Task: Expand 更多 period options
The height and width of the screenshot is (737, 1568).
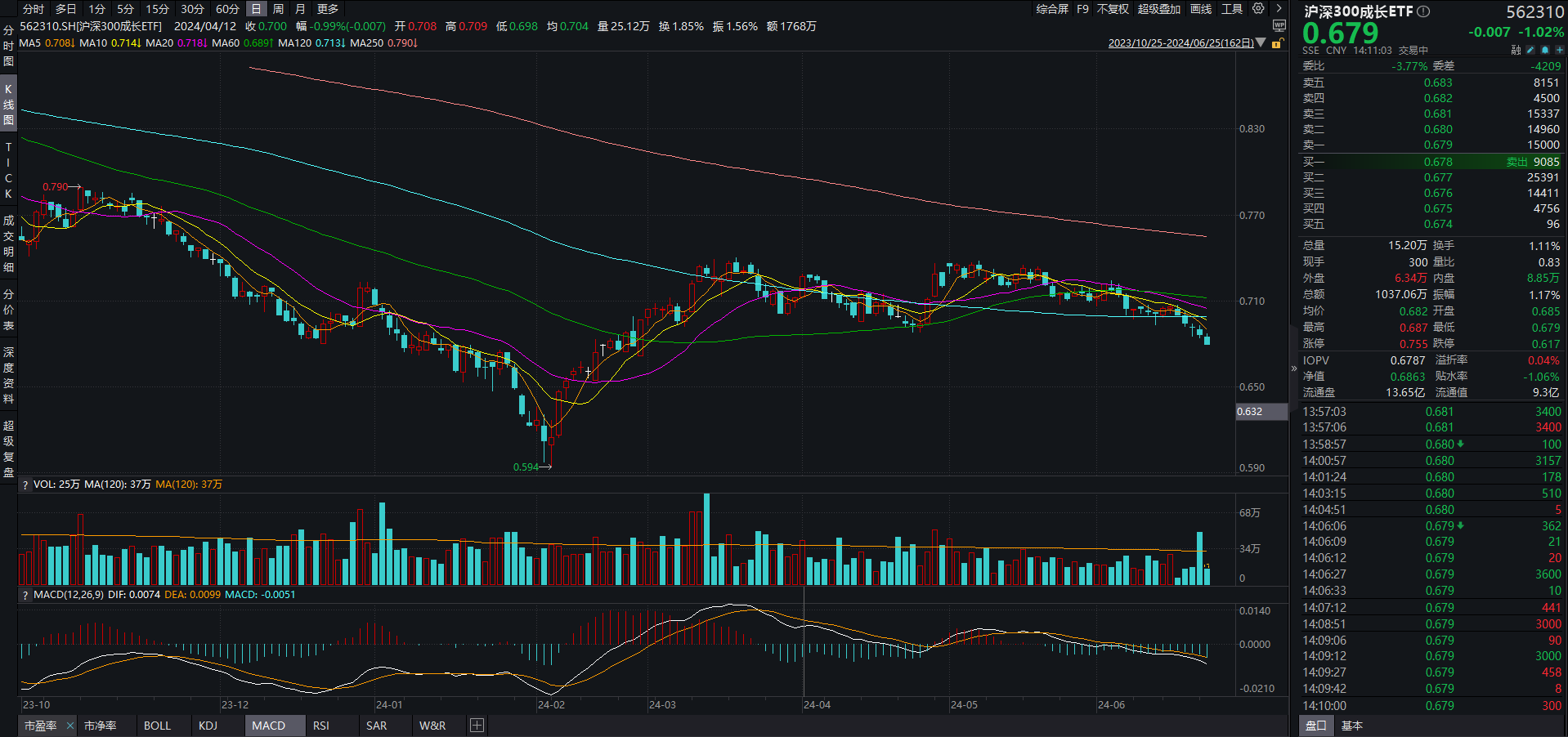Action: (328, 9)
